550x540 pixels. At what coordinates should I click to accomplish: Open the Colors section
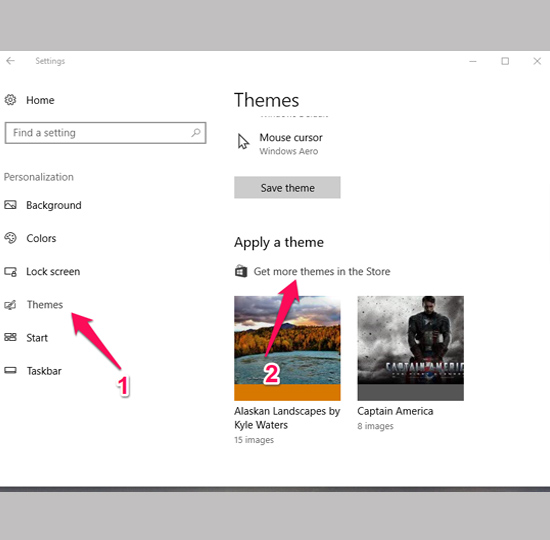pos(41,238)
